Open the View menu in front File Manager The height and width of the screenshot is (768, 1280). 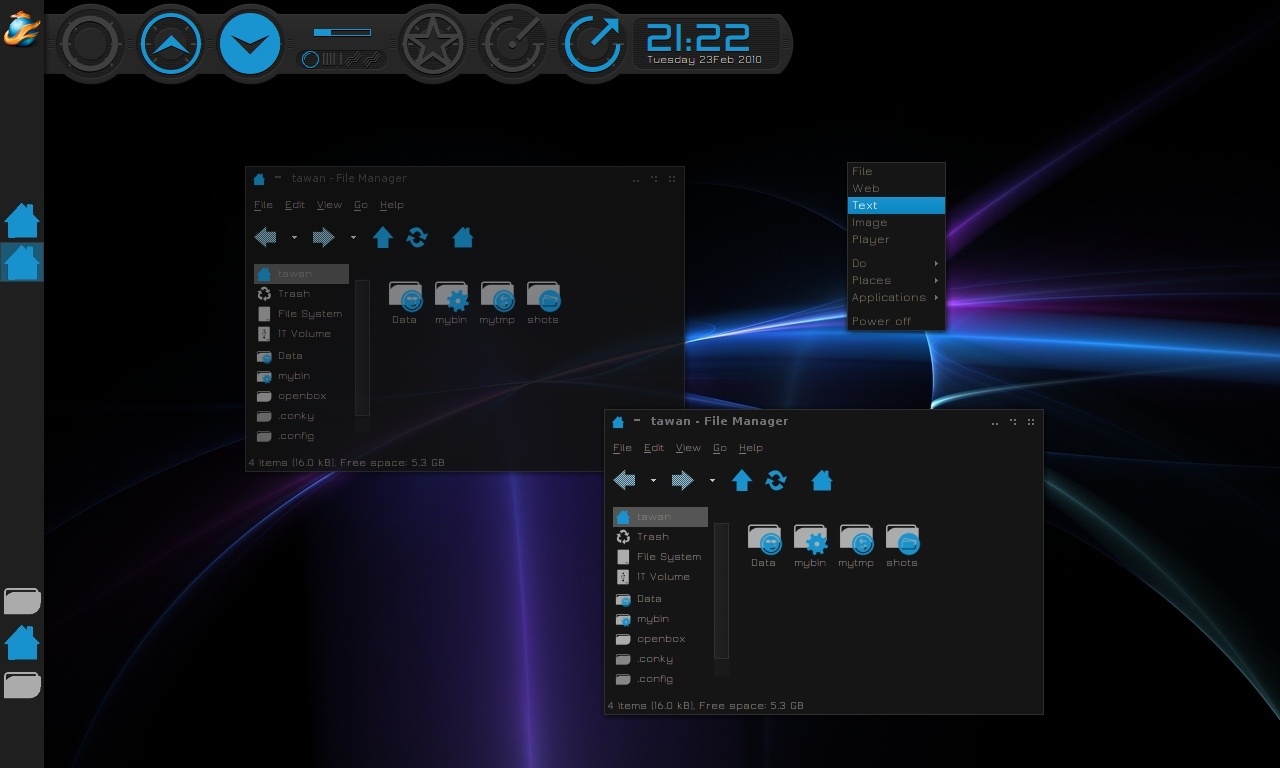[x=688, y=448]
